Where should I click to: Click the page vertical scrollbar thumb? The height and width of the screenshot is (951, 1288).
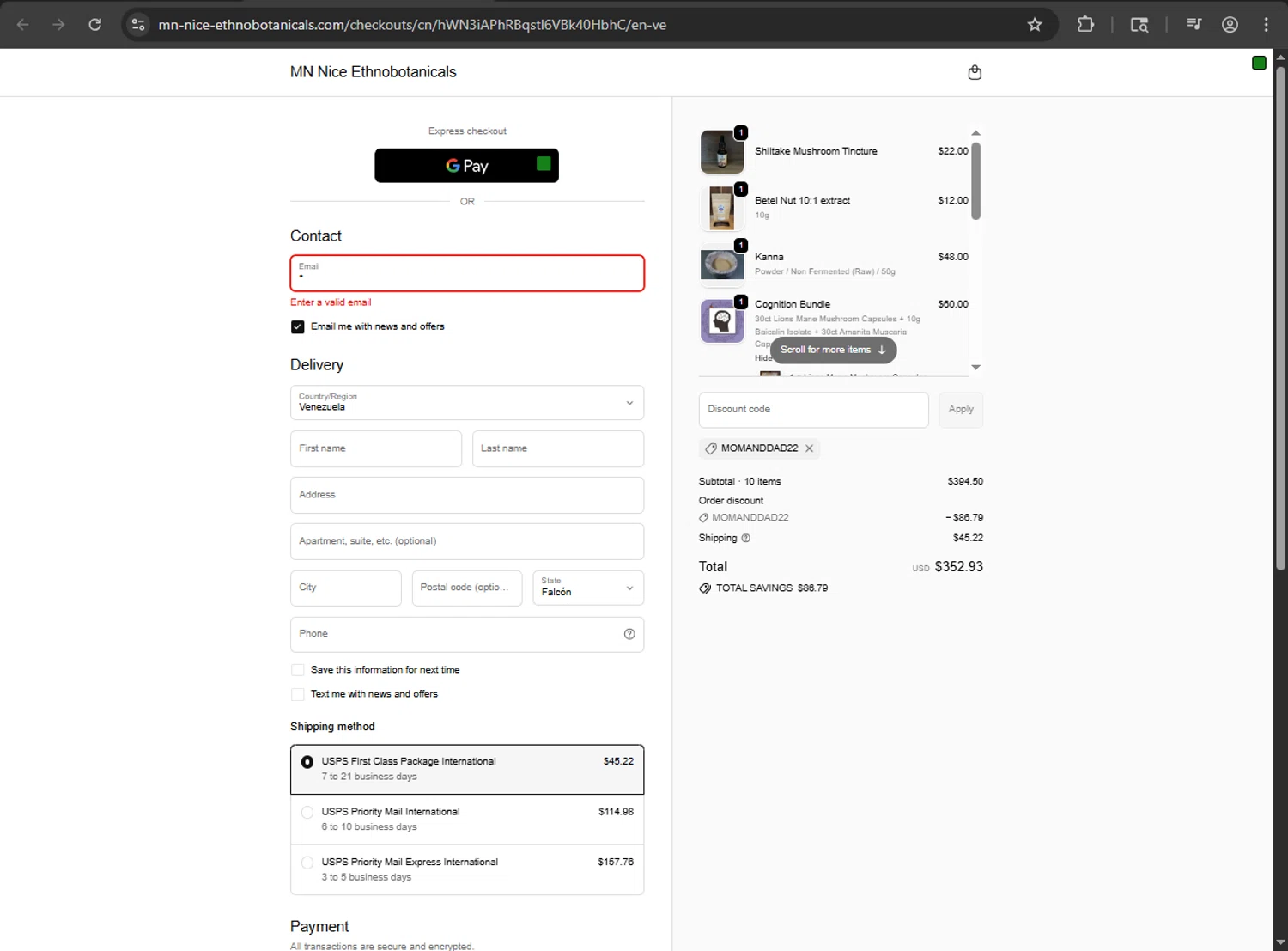(1280, 318)
